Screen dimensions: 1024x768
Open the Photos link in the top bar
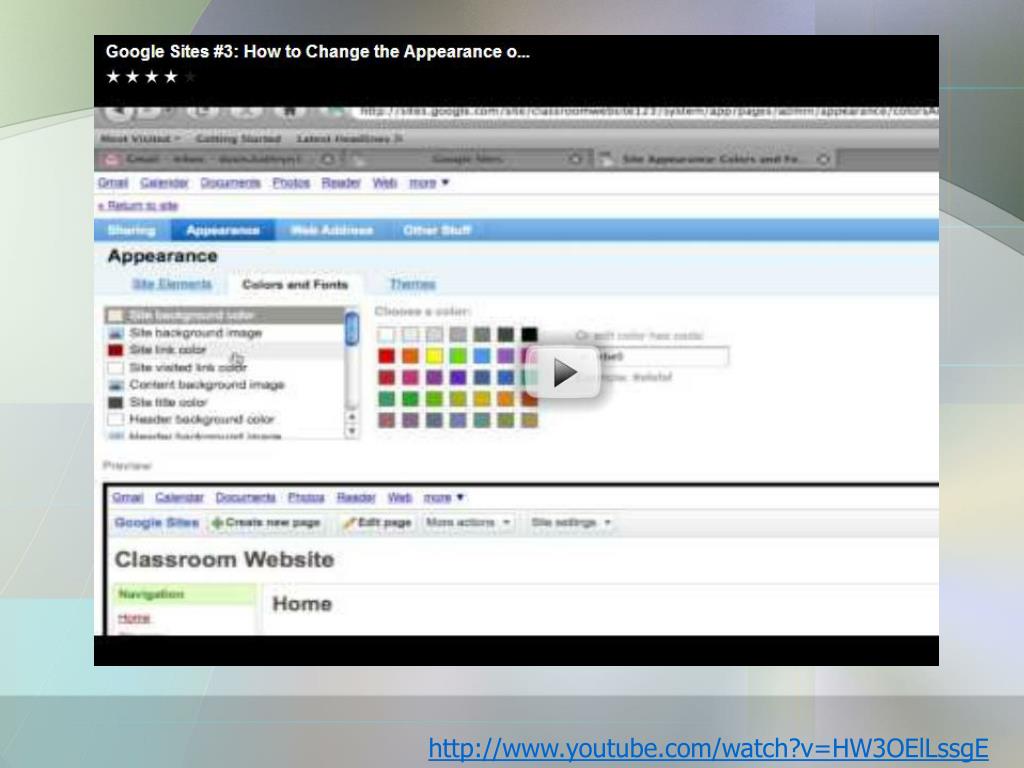click(291, 183)
